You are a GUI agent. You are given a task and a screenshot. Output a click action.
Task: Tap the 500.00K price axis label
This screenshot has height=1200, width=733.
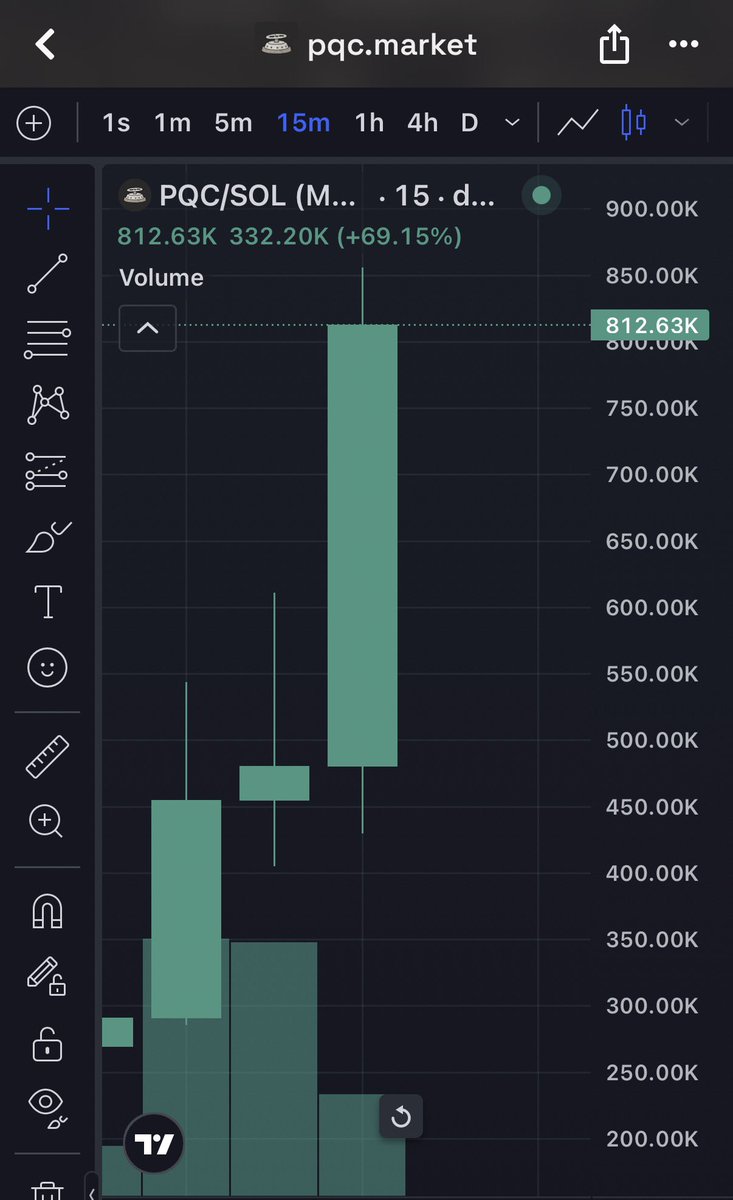pyautogui.click(x=652, y=740)
